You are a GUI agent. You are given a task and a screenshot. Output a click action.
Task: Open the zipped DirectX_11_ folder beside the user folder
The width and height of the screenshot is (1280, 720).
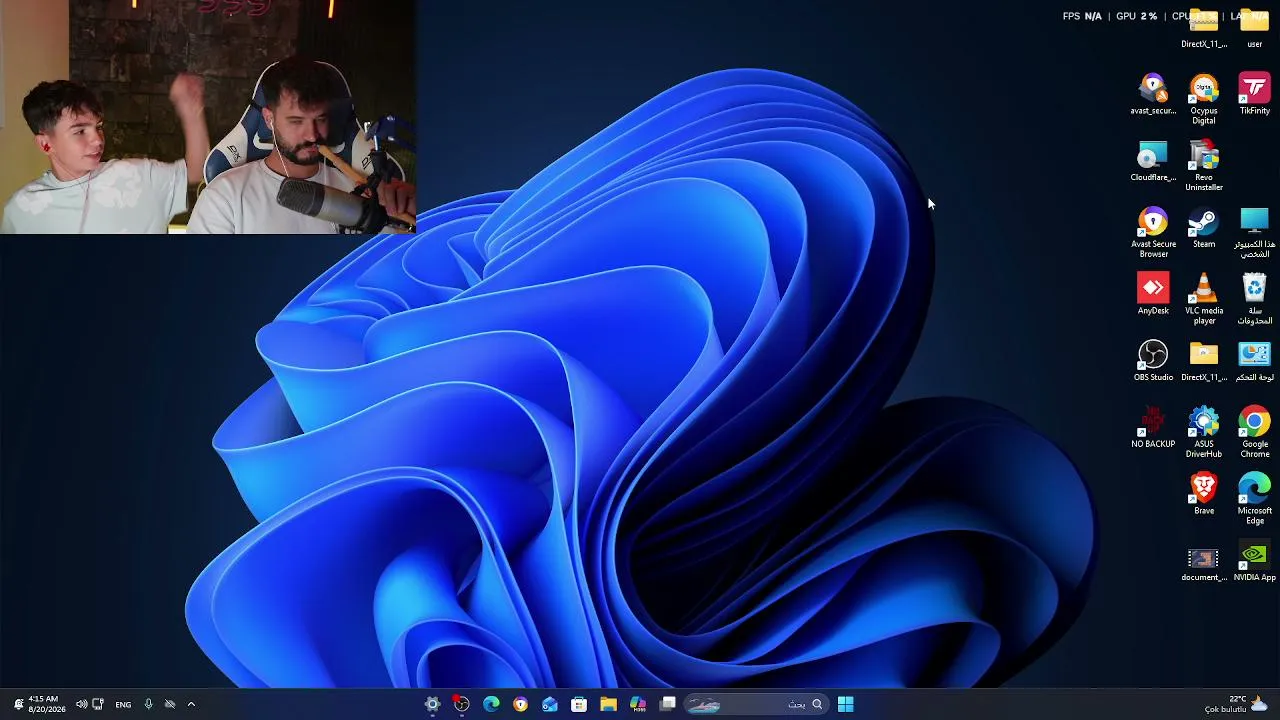[1203, 26]
